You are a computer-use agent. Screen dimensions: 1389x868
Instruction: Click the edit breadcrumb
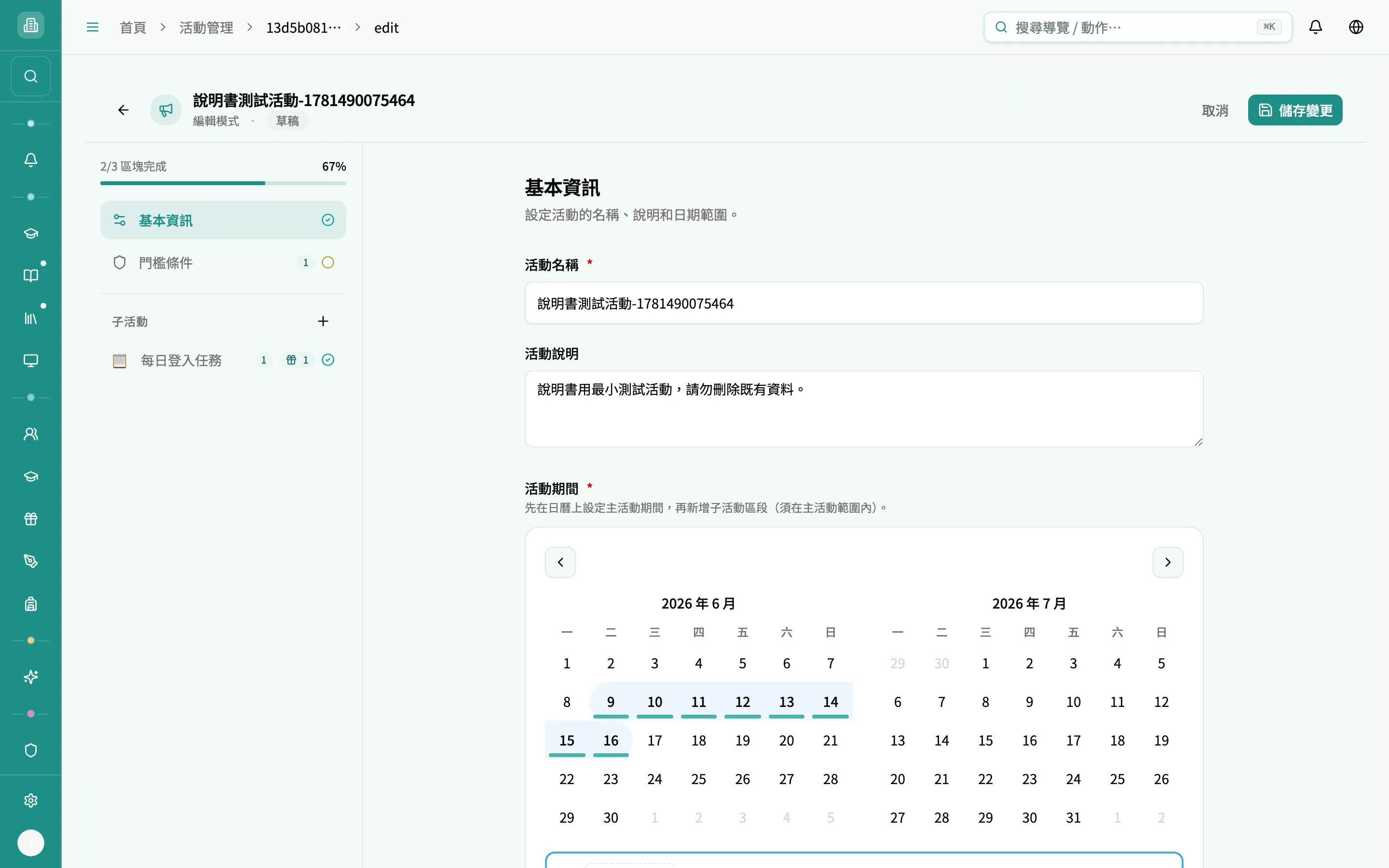pyautogui.click(x=386, y=27)
